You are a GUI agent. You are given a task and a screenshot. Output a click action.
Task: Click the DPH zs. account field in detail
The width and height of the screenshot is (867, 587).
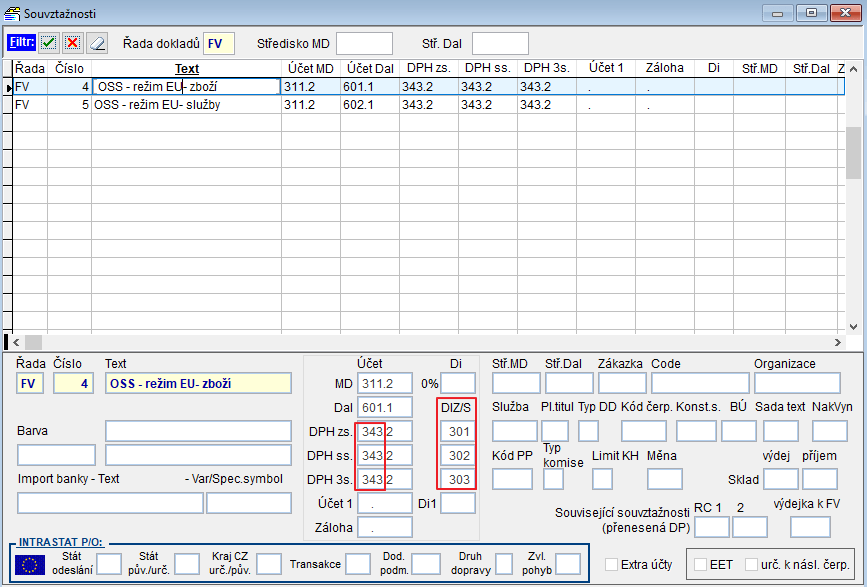click(x=385, y=432)
